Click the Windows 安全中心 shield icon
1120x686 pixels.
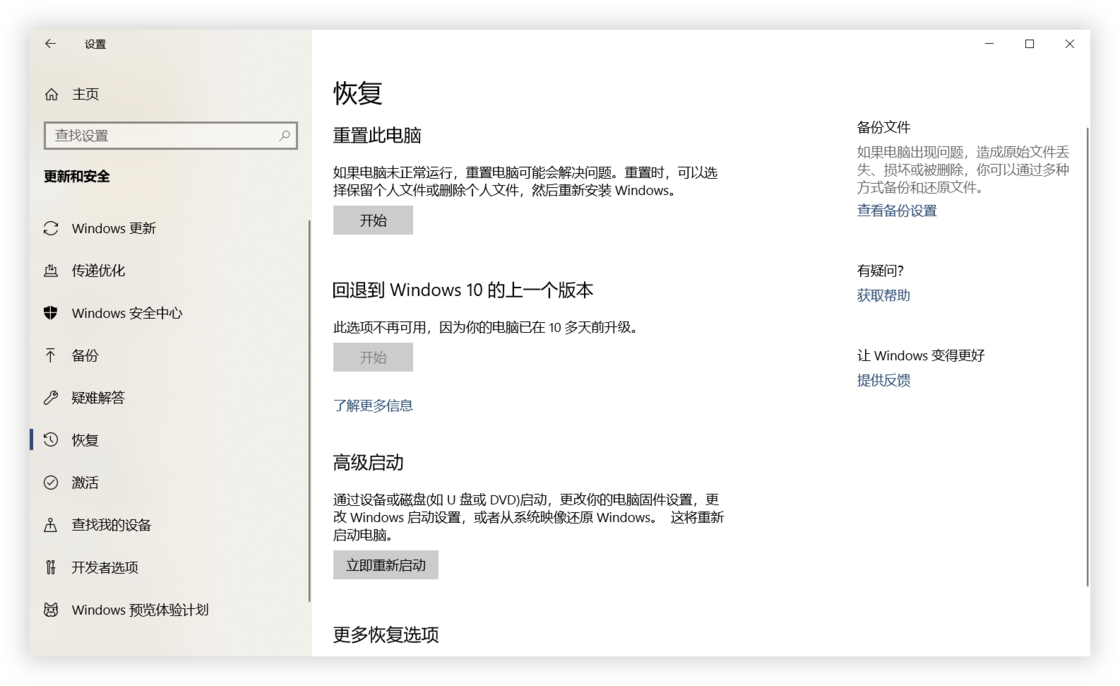(x=51, y=313)
